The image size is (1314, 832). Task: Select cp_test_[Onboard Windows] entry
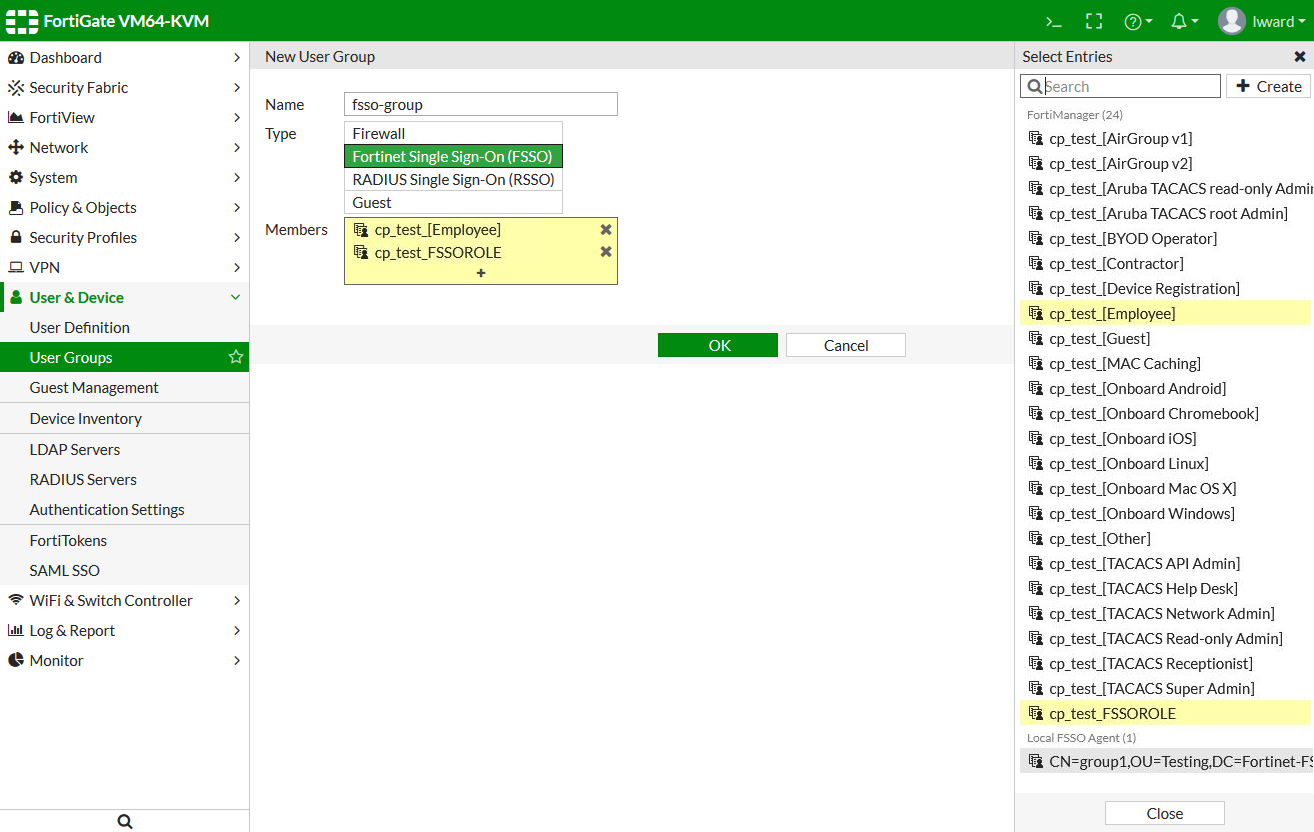pyautogui.click(x=1165, y=514)
